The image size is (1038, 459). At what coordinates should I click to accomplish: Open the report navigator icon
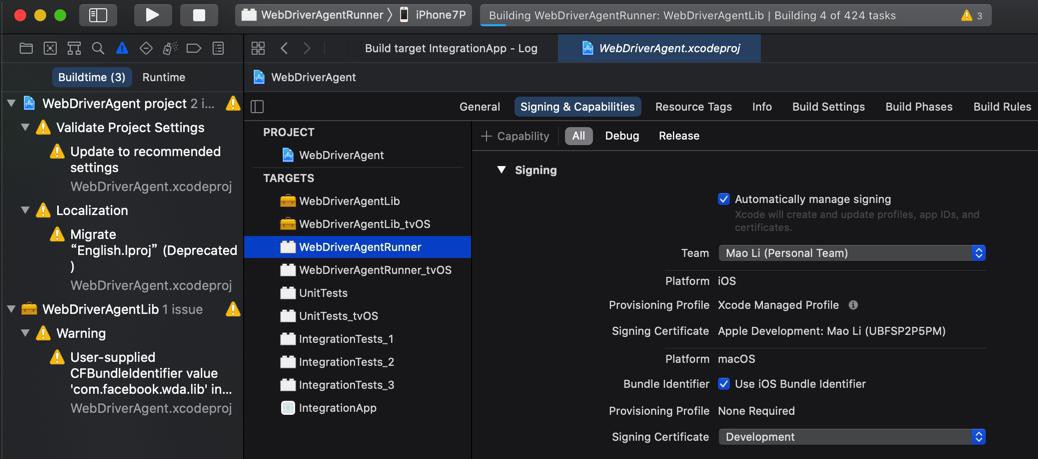coord(218,48)
